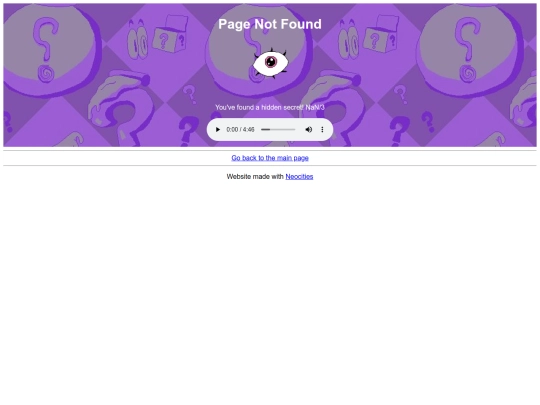The width and height of the screenshot is (540, 405).
Task: Click the dark question mark right of the audio player
Action: click(x=399, y=131)
